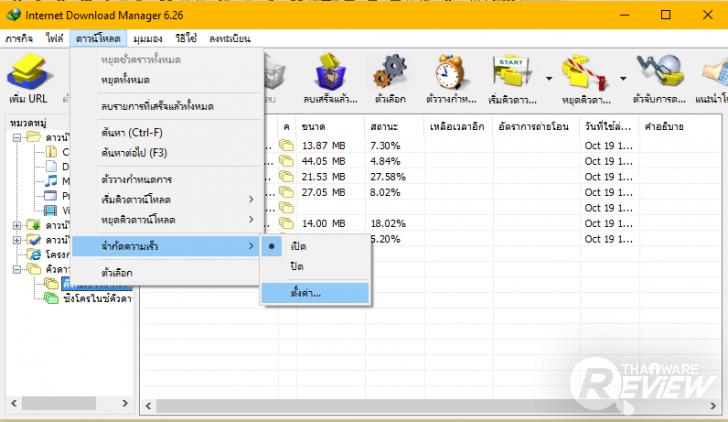Viewport: 728px width, 422px height.
Task: Select the unfinished downloads green-arrow folder
Action: 34,225
